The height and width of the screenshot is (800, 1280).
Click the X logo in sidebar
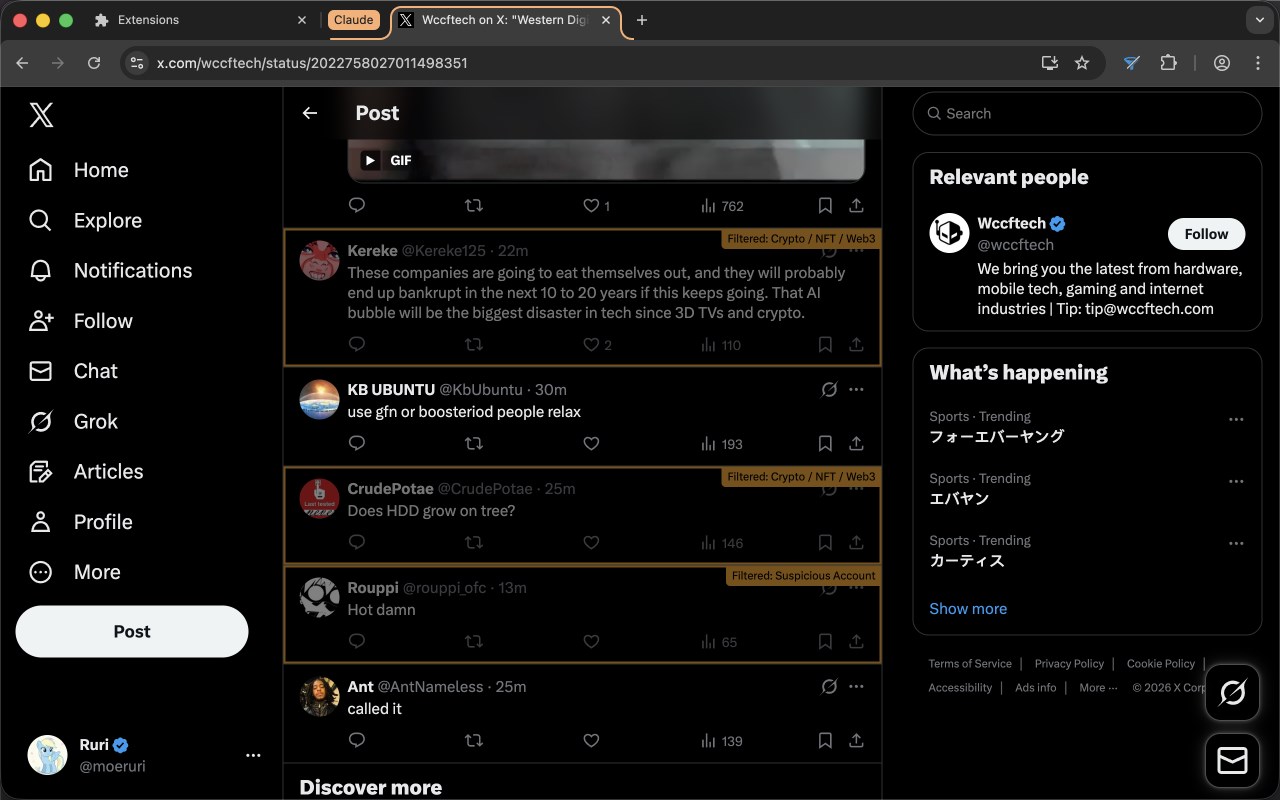point(41,115)
